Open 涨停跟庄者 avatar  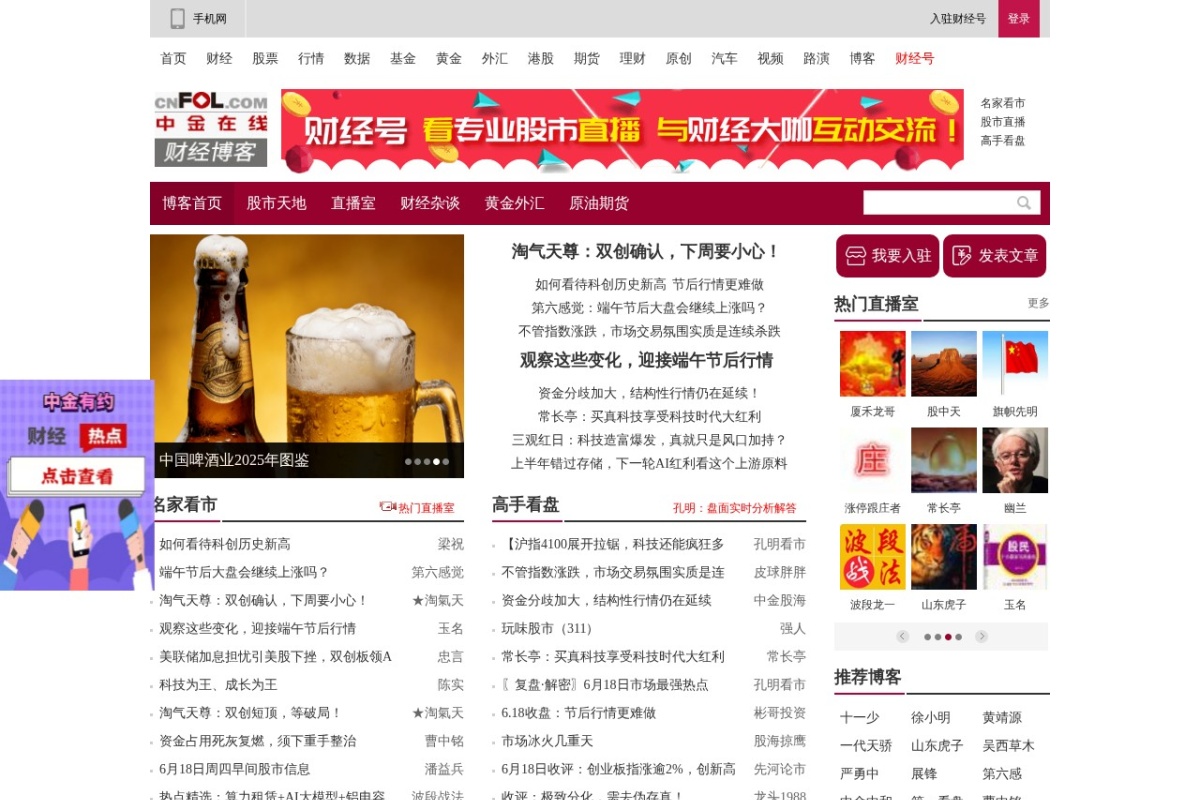point(873,461)
